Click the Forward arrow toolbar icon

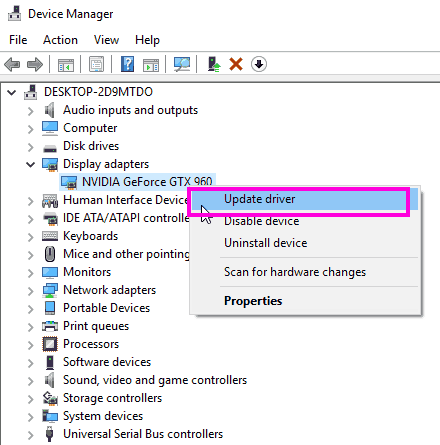click(x=35, y=64)
